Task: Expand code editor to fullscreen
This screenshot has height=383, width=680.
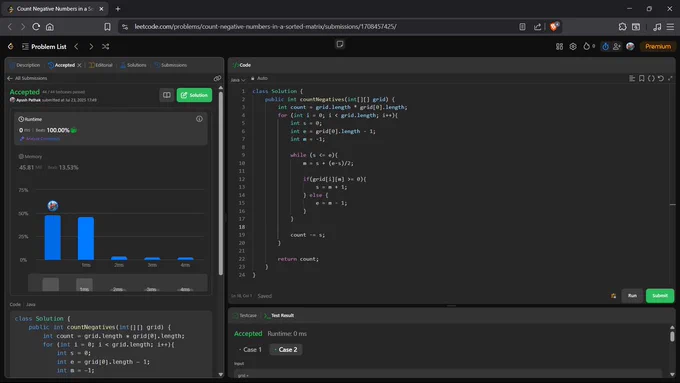Action: pos(670,79)
